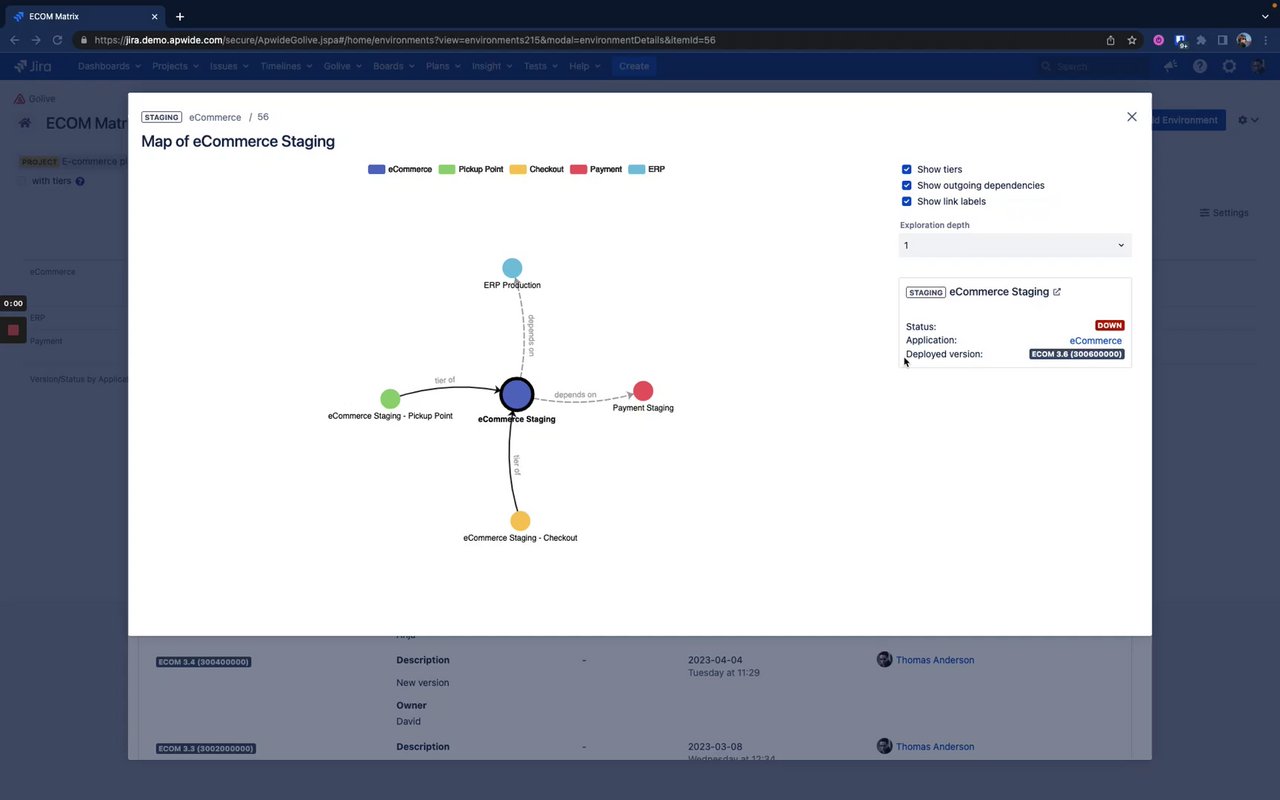This screenshot has width=1280, height=800.
Task: Expand the Golive menu
Action: pyautogui.click(x=342, y=66)
